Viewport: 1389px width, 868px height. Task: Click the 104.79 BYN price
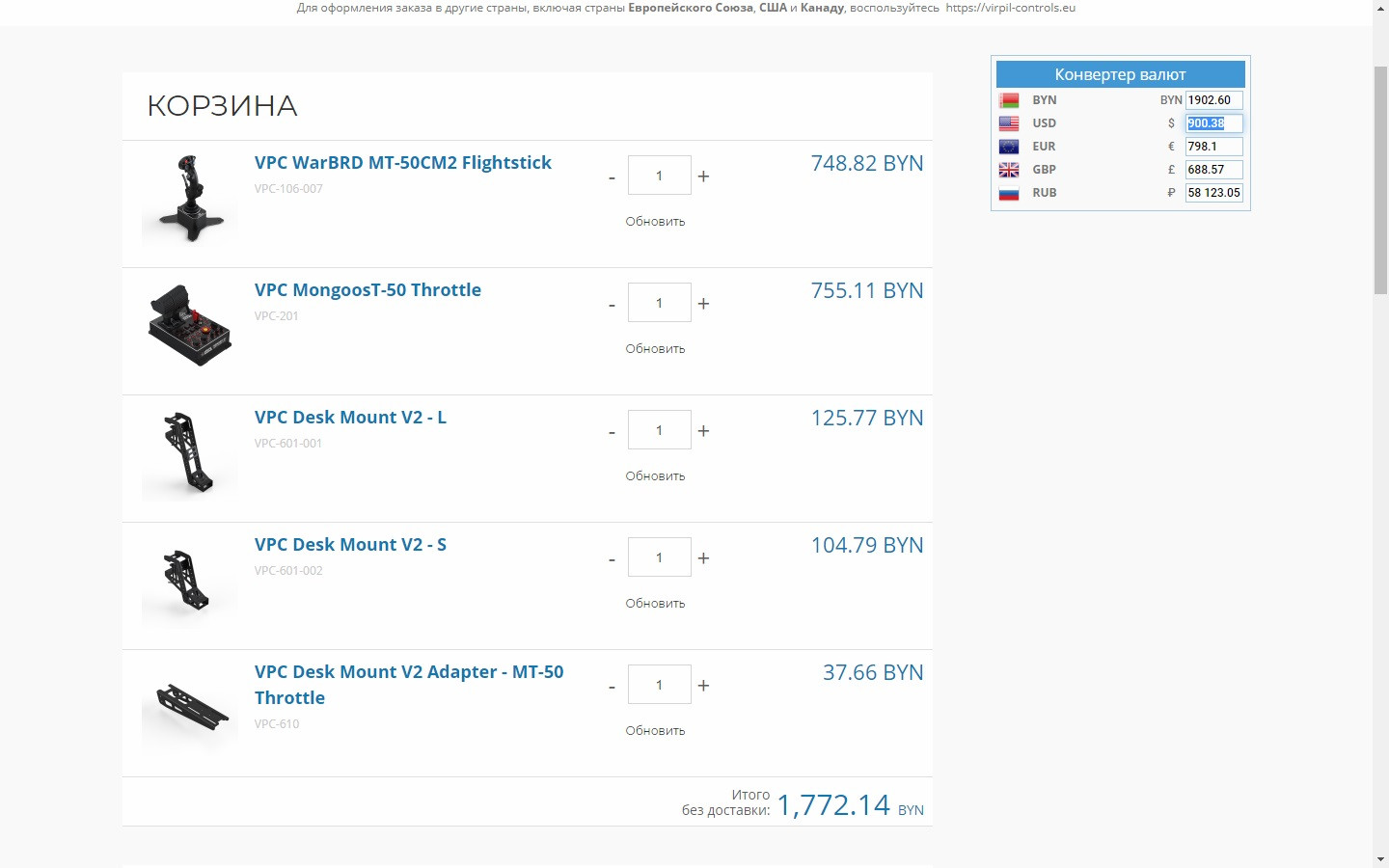pyautogui.click(x=867, y=545)
